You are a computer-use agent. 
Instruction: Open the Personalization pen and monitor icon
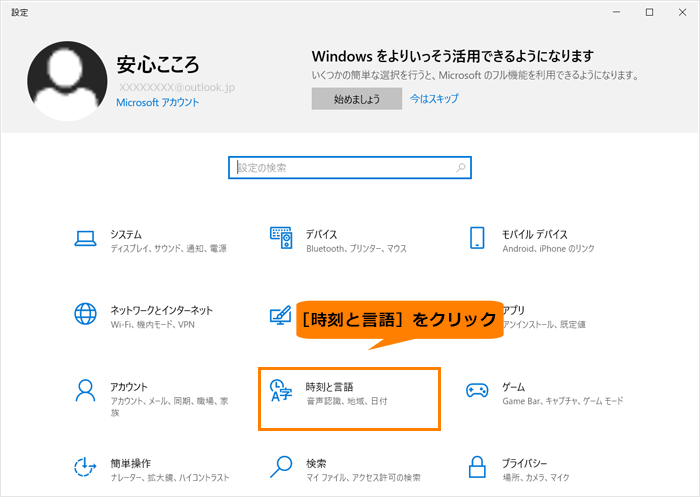[x=281, y=315]
